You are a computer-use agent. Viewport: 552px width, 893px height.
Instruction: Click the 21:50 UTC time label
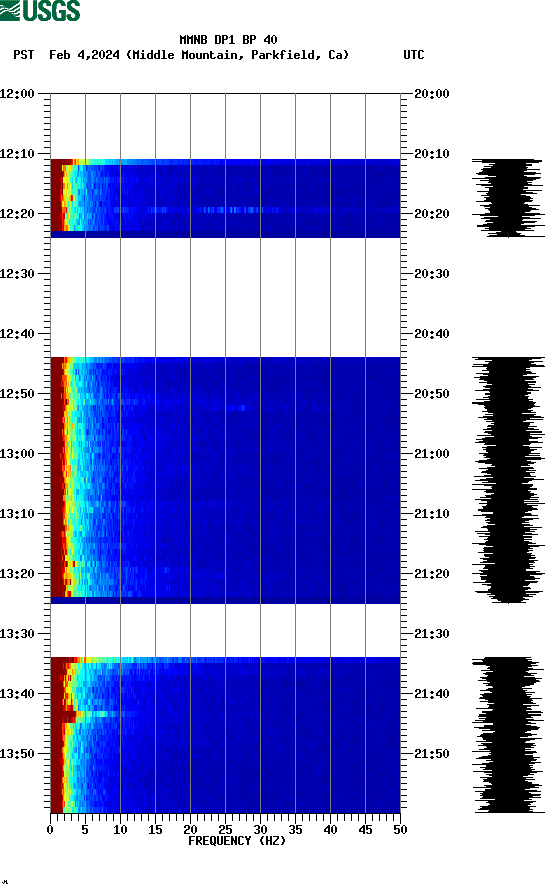432,753
